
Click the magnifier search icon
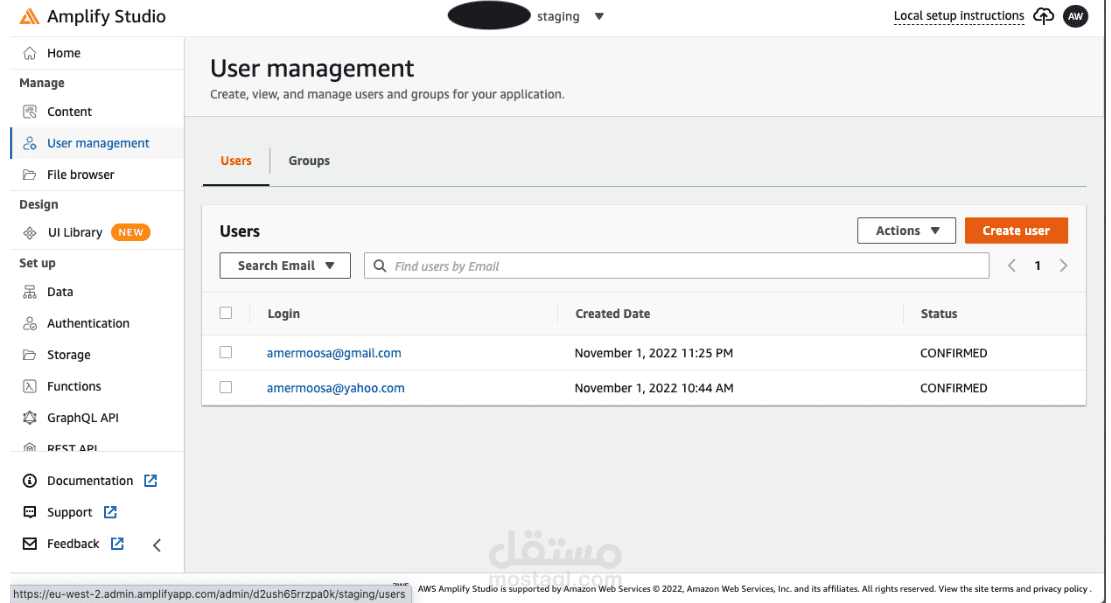pyautogui.click(x=380, y=266)
